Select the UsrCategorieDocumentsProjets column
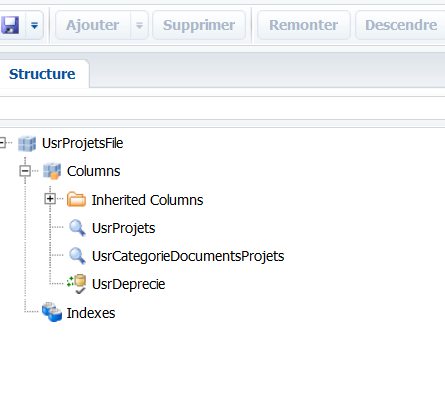This screenshot has height=404, width=445. click(x=188, y=256)
